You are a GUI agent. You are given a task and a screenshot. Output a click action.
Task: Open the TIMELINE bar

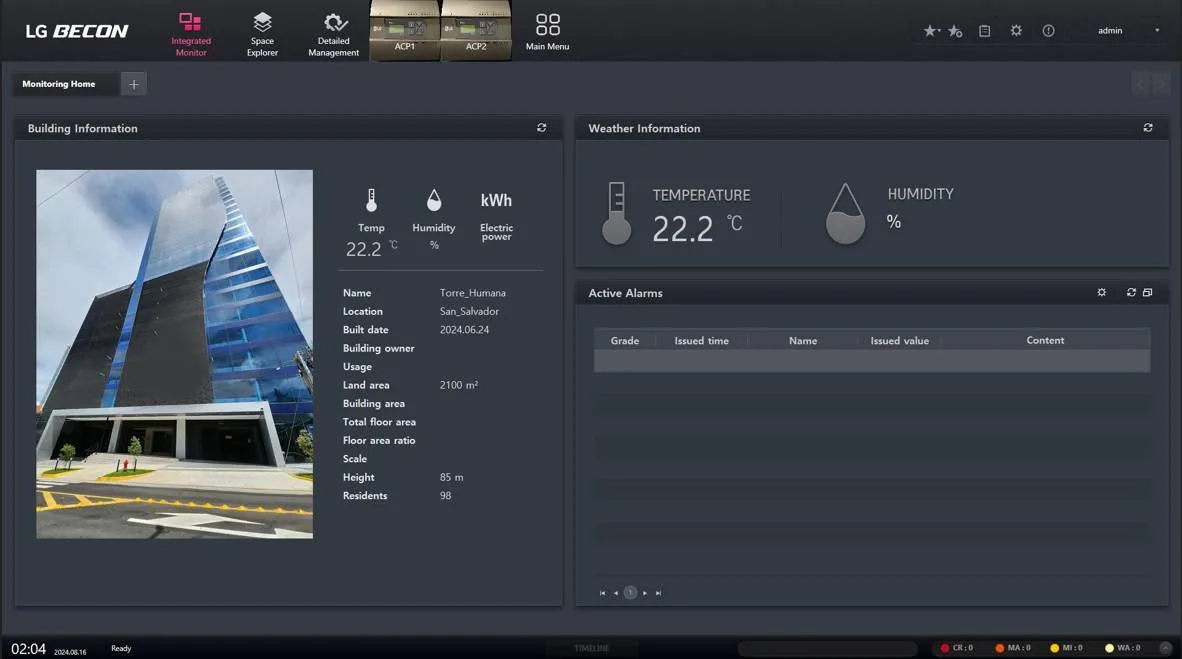pyautogui.click(x=592, y=648)
